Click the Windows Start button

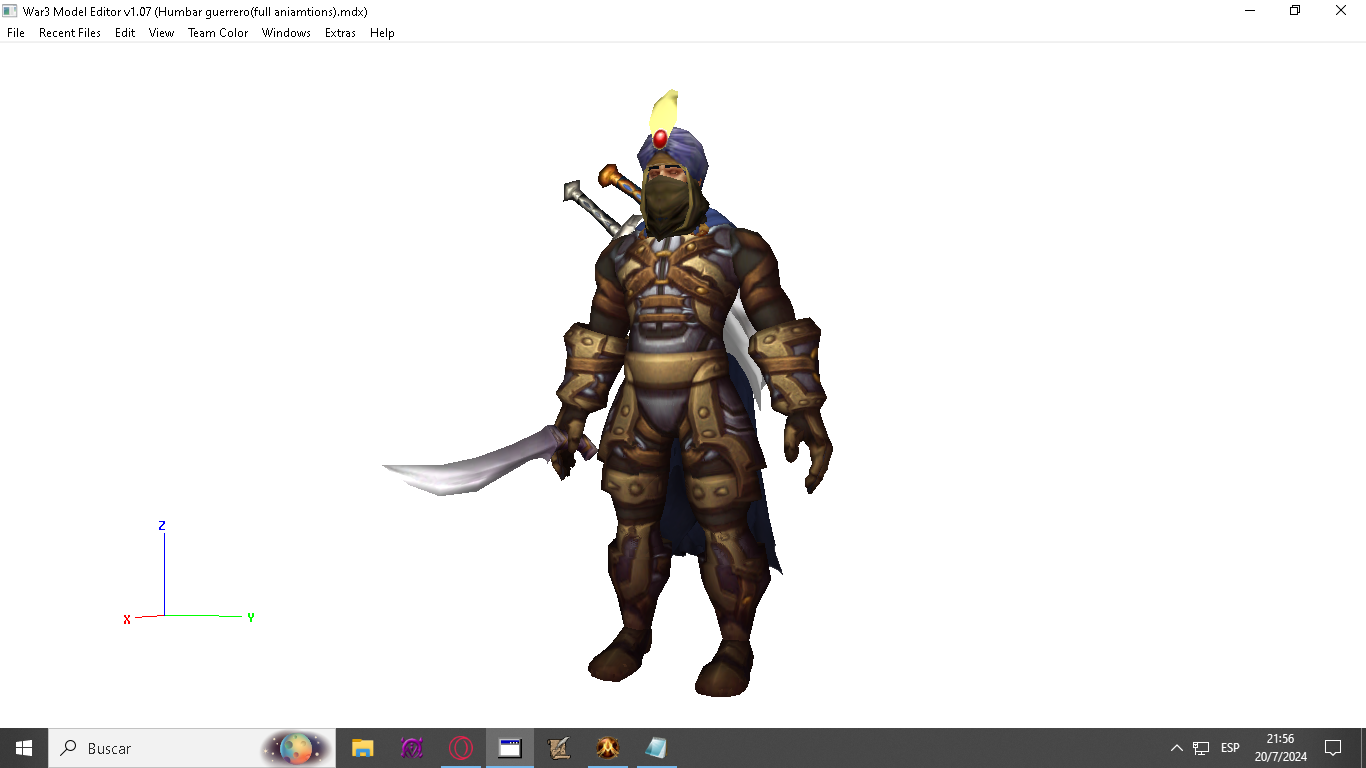pos(24,748)
